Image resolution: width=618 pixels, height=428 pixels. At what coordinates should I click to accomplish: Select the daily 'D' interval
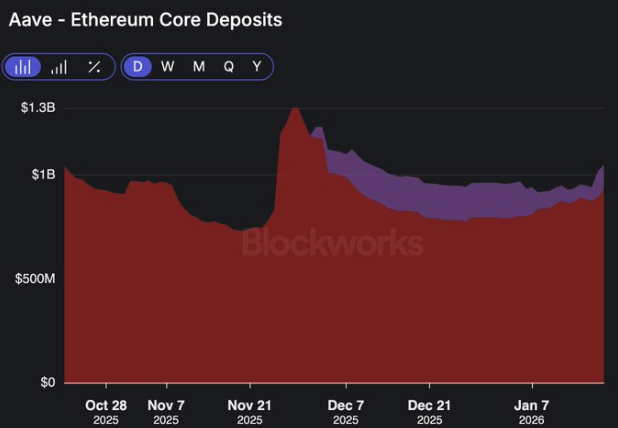pos(138,67)
